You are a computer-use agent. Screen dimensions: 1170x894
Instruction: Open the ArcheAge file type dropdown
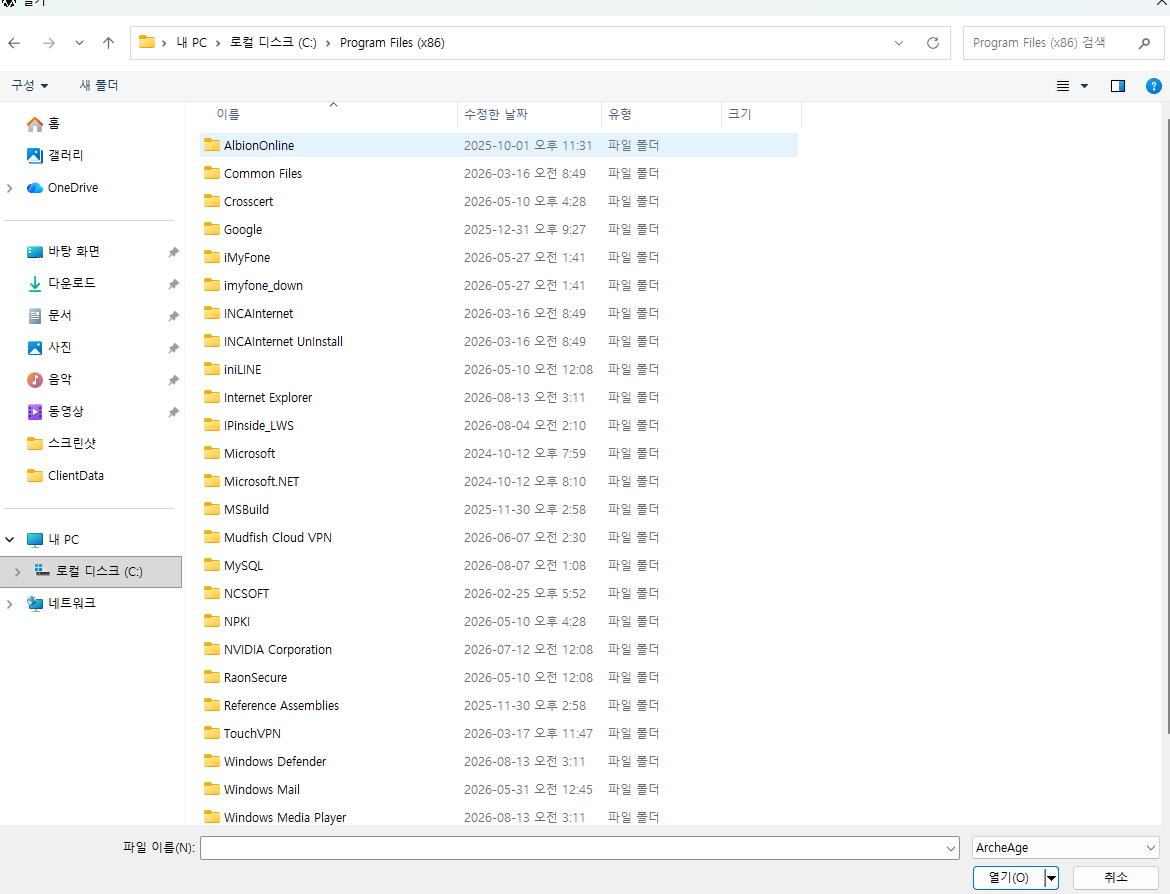click(x=1066, y=848)
